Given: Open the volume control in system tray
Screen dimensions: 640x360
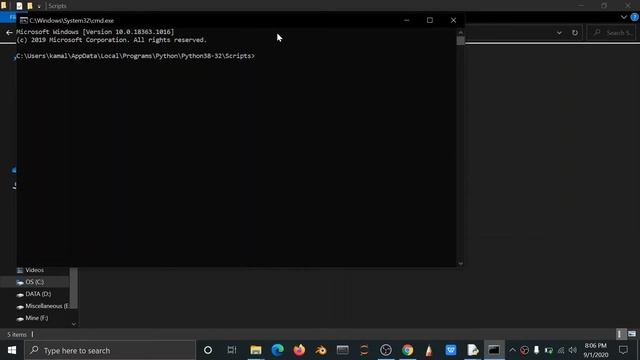Looking at the screenshot, I should [573, 350].
